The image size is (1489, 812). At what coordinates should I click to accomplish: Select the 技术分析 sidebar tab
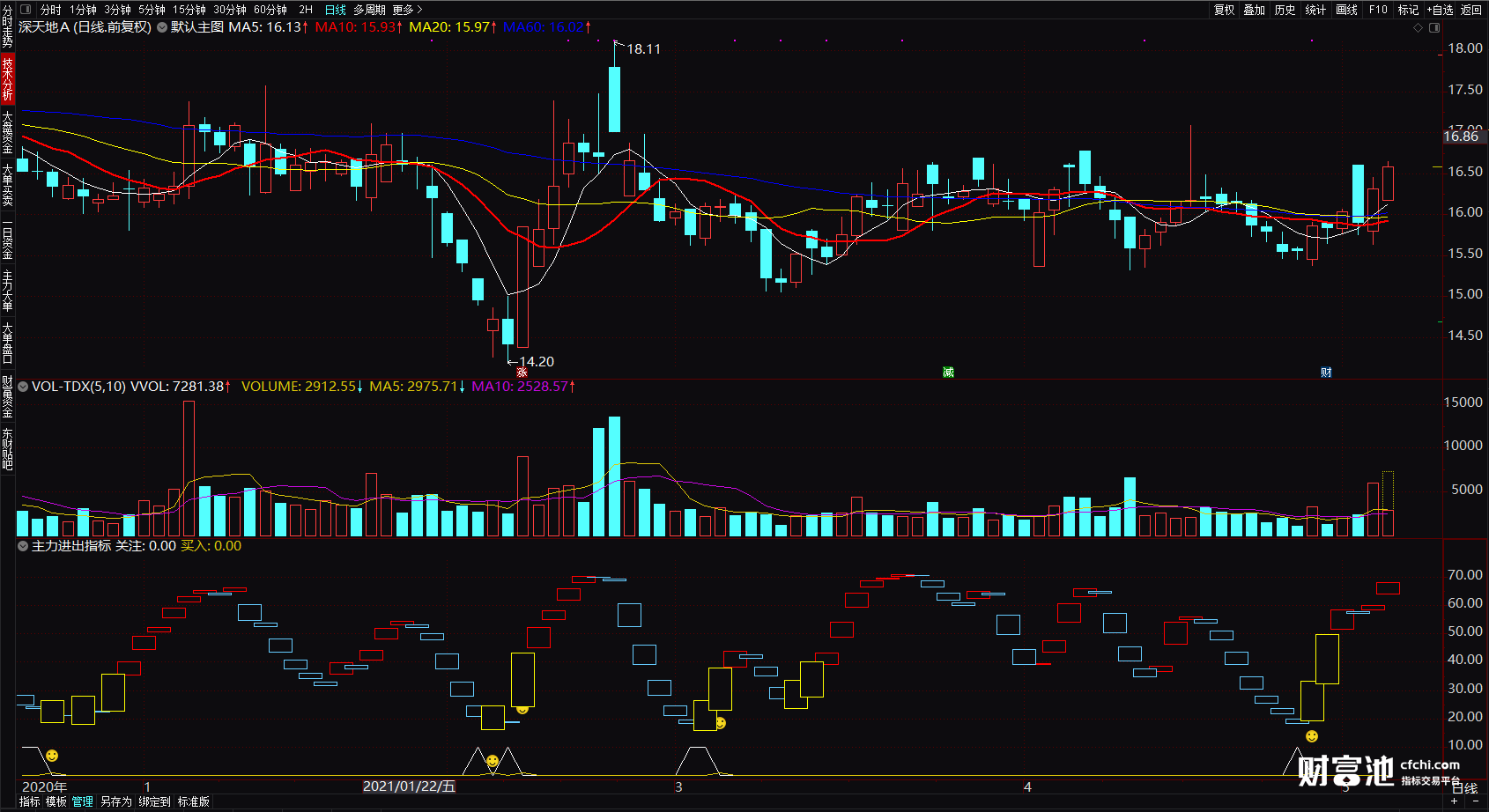coord(7,79)
